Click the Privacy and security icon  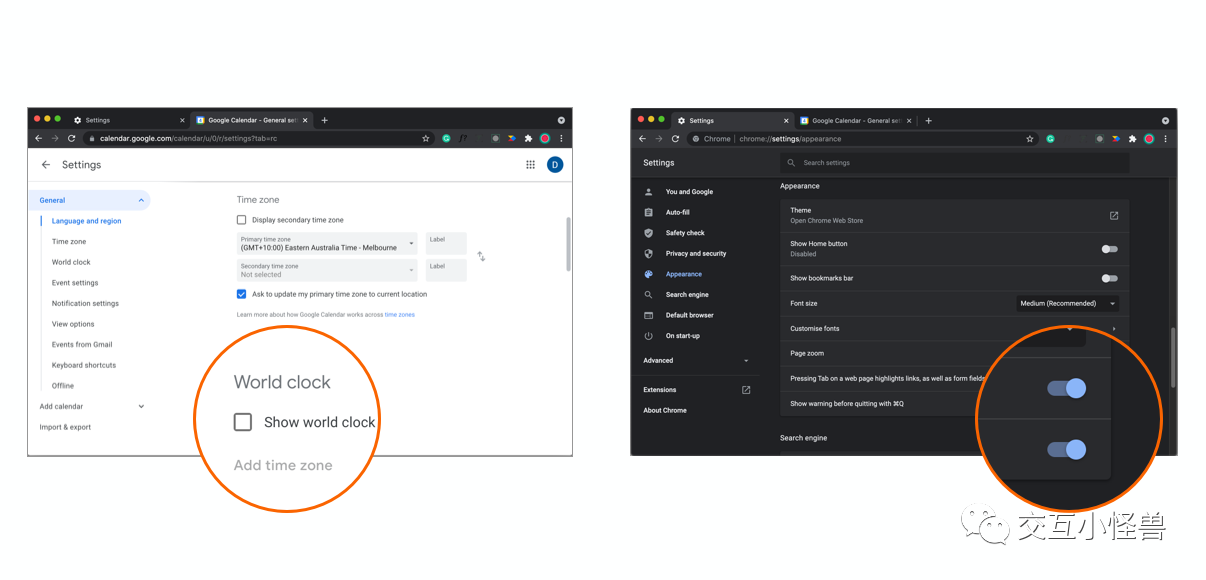coord(648,253)
